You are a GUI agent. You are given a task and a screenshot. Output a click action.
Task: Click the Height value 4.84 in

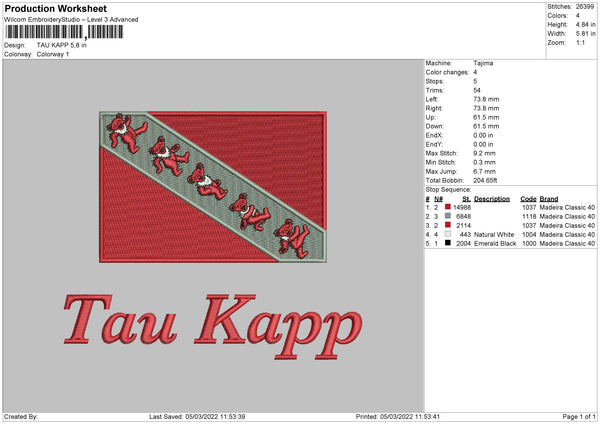585,24
